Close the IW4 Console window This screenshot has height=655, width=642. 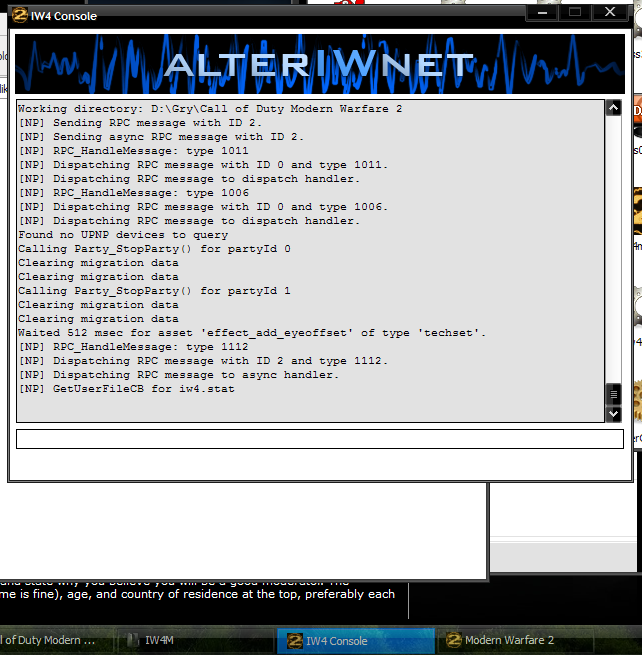click(610, 13)
